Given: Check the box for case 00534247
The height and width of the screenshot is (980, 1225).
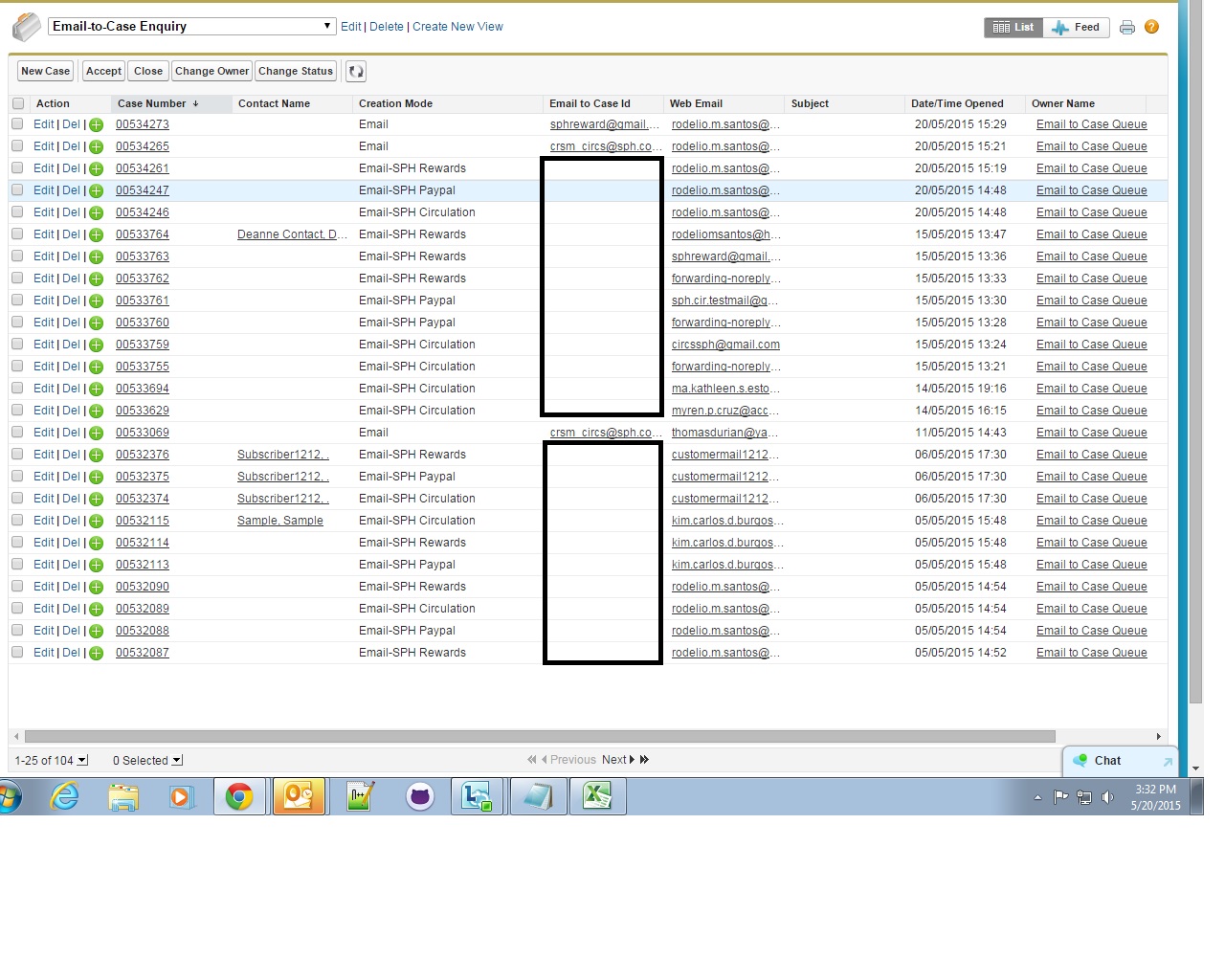Looking at the screenshot, I should coord(17,190).
